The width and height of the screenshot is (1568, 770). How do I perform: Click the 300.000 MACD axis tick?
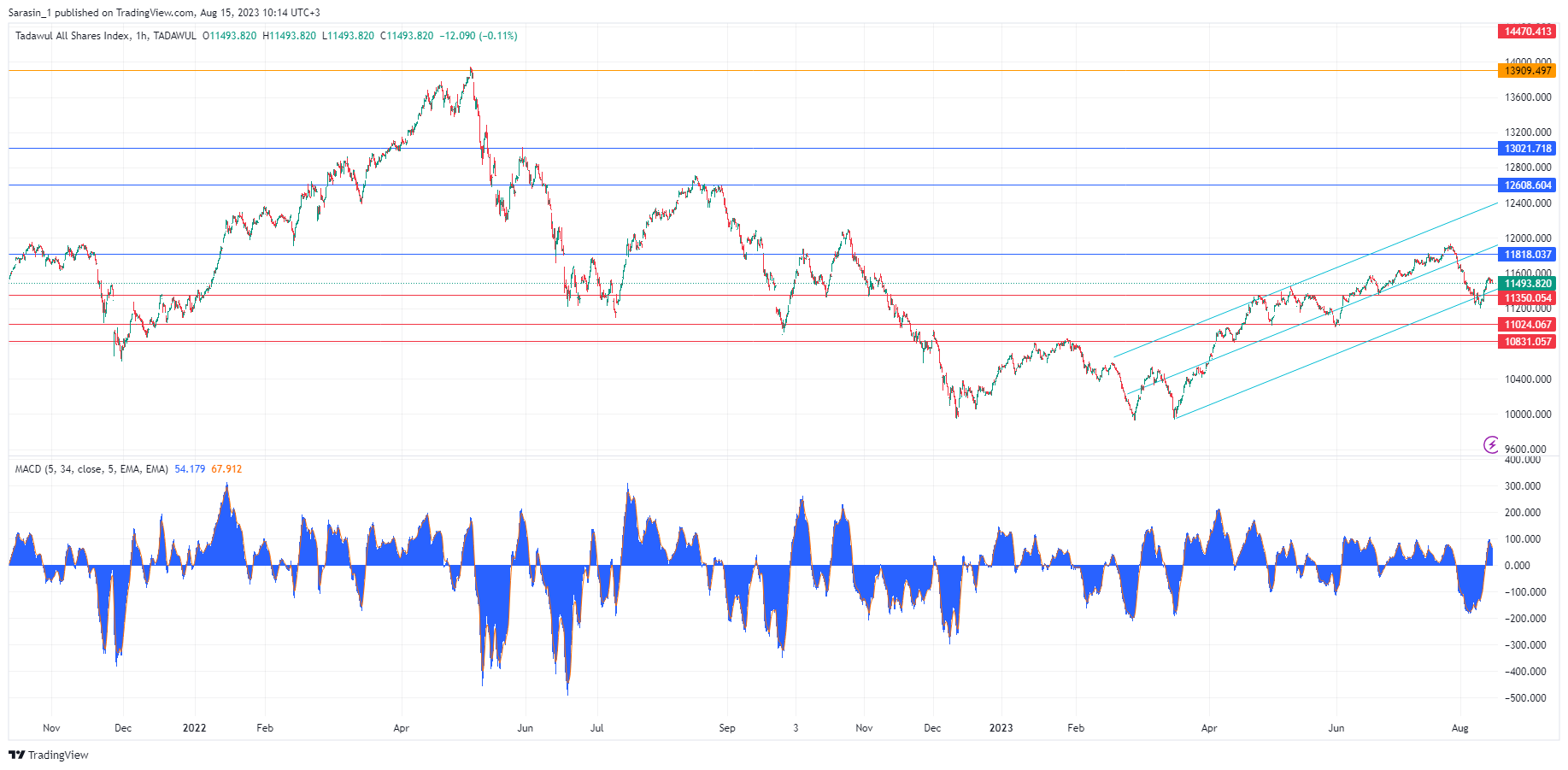click(x=1523, y=486)
